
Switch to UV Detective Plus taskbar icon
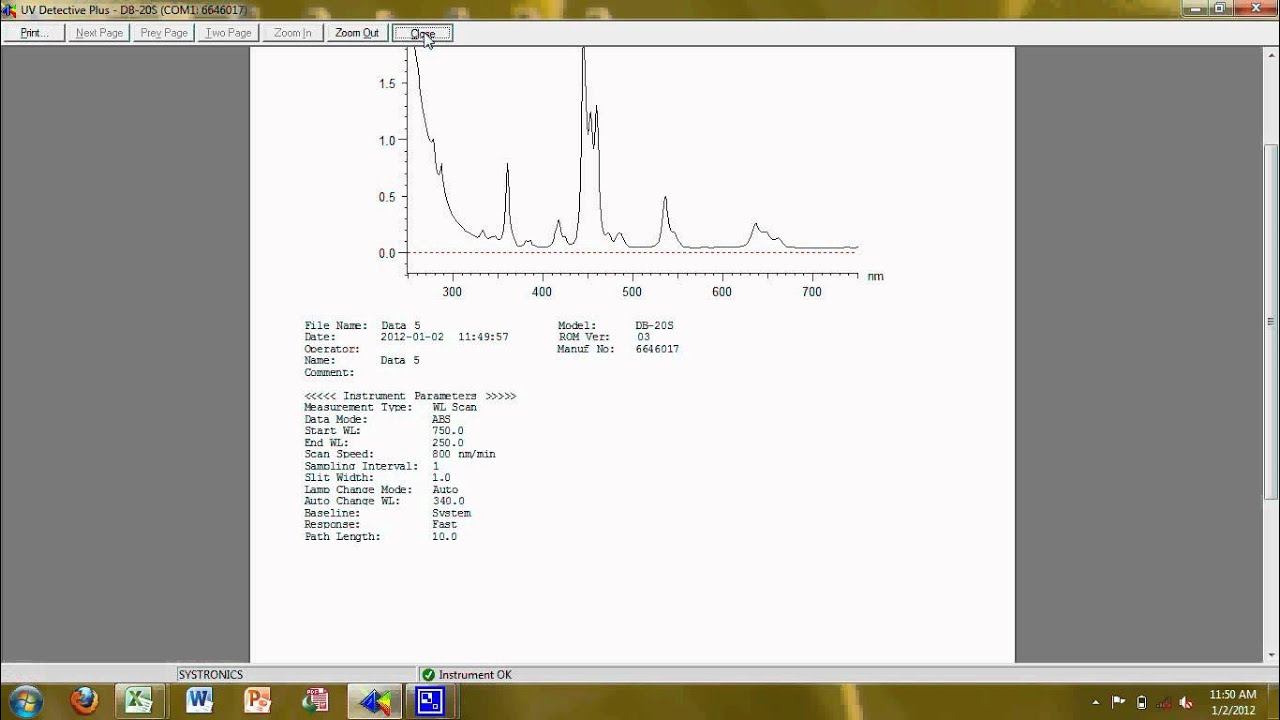375,701
